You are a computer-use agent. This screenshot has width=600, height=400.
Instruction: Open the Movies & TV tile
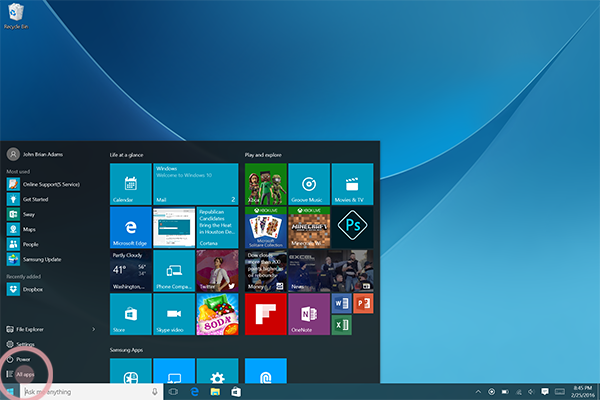[x=352, y=184]
